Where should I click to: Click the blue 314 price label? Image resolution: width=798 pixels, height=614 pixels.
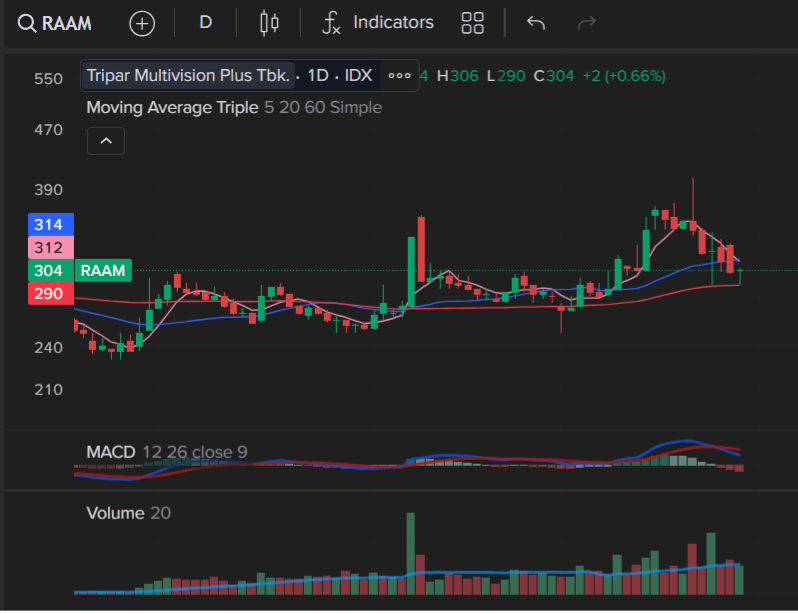point(51,225)
